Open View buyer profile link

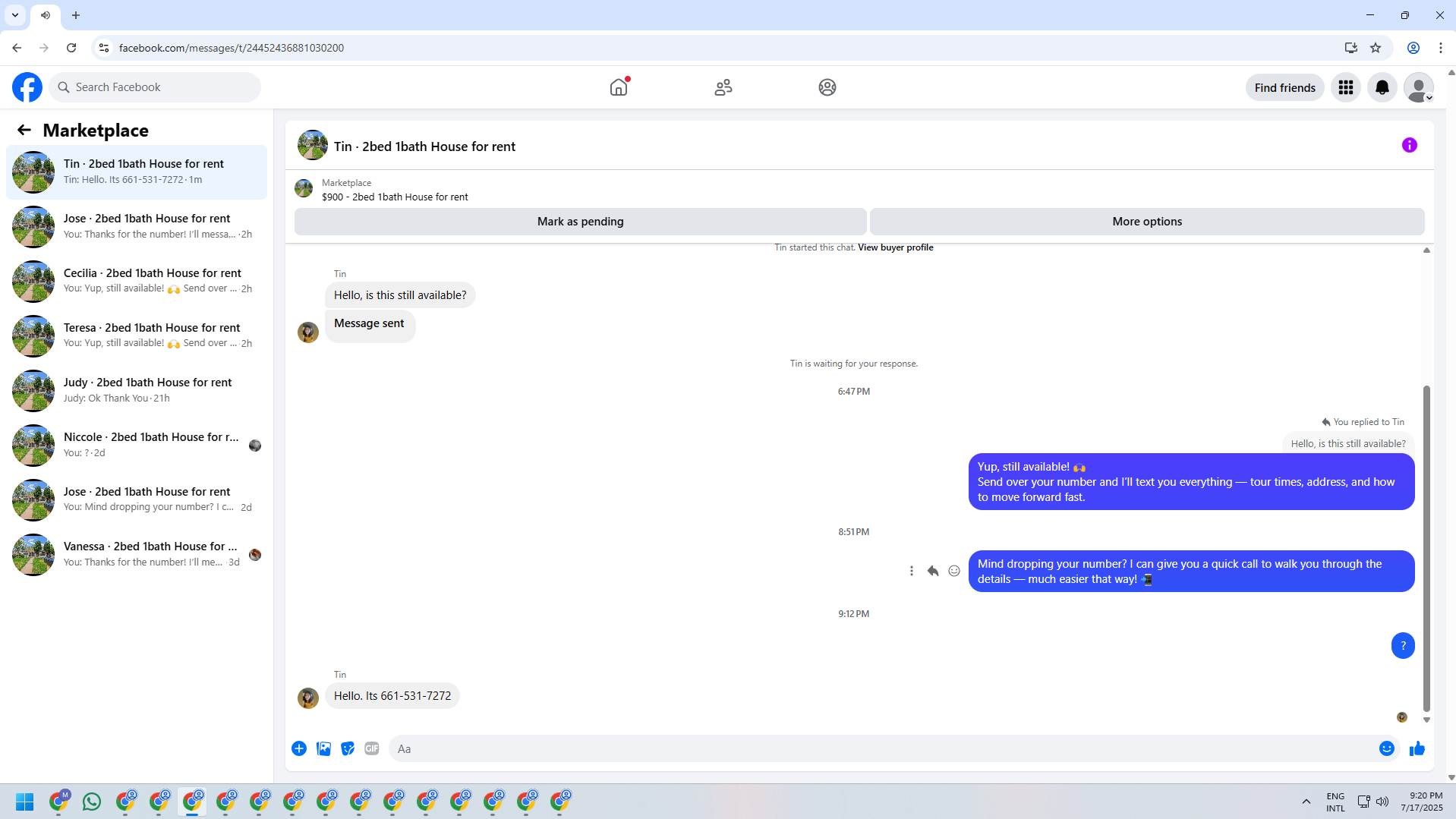[896, 247]
